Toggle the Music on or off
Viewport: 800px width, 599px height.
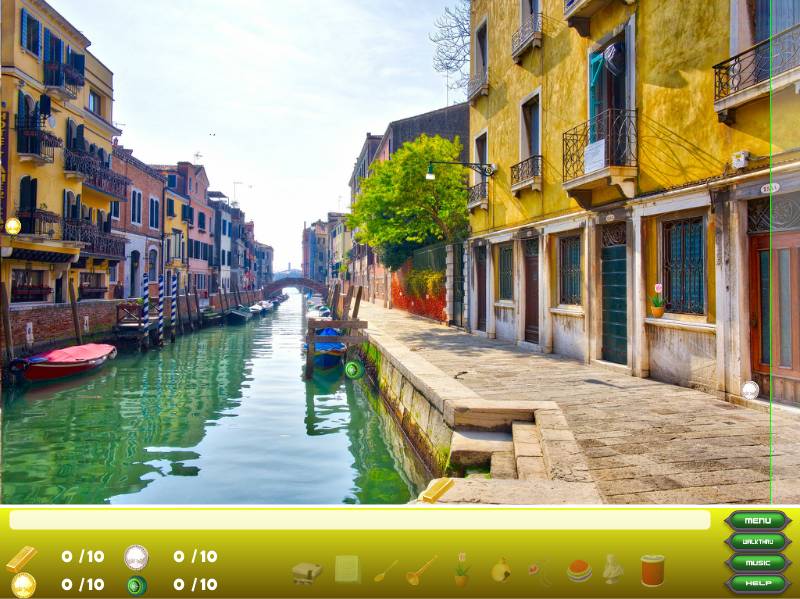point(756,564)
